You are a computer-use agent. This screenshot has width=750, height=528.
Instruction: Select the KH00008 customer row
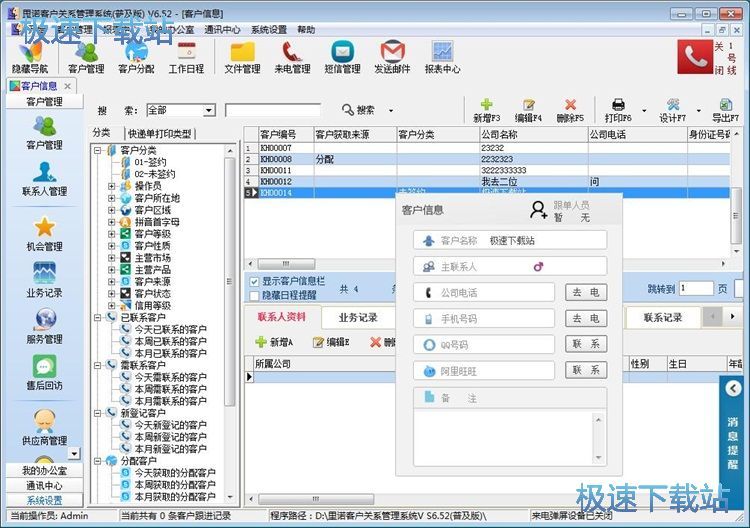(487, 159)
